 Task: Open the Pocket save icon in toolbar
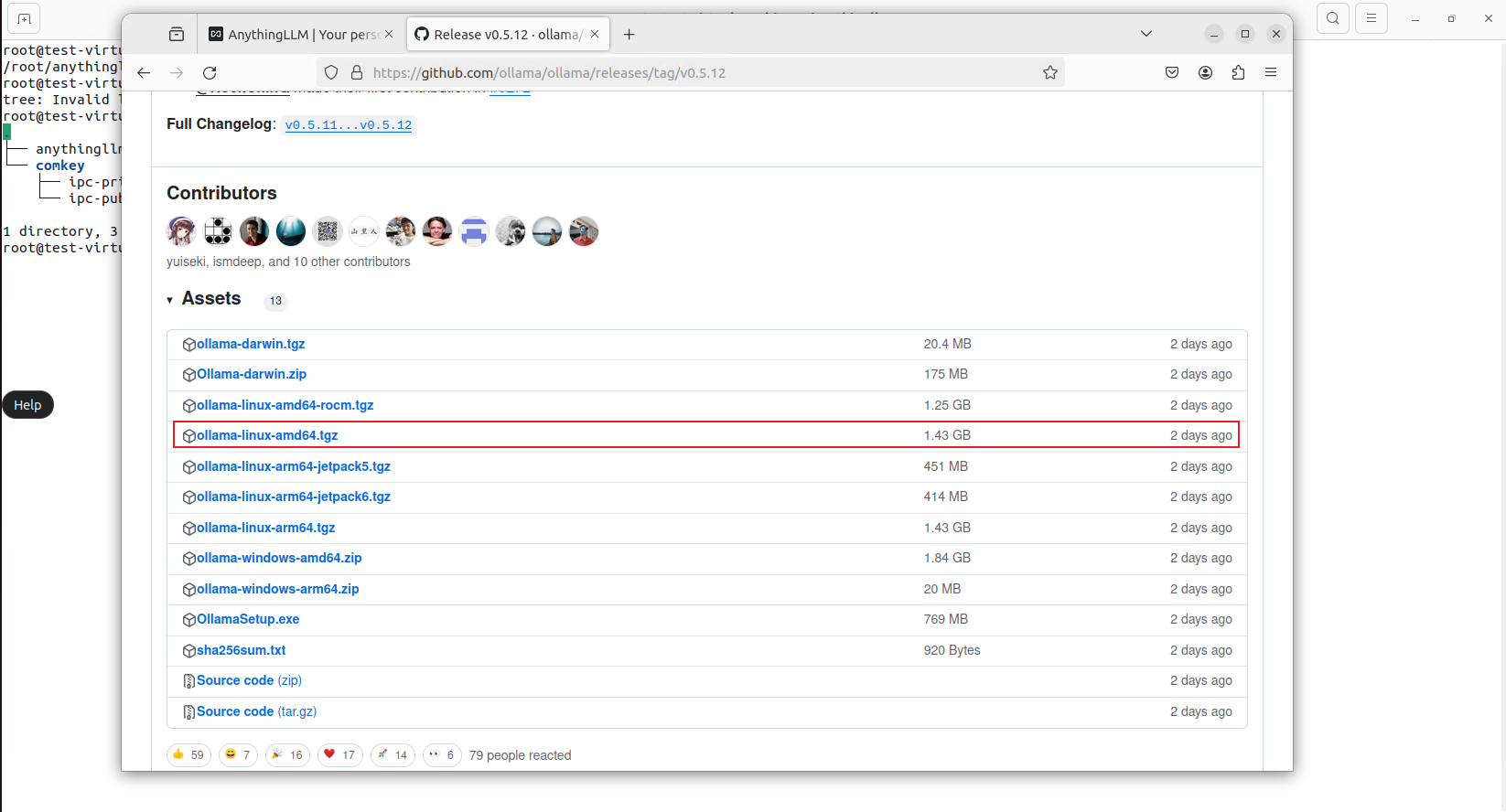(1172, 73)
